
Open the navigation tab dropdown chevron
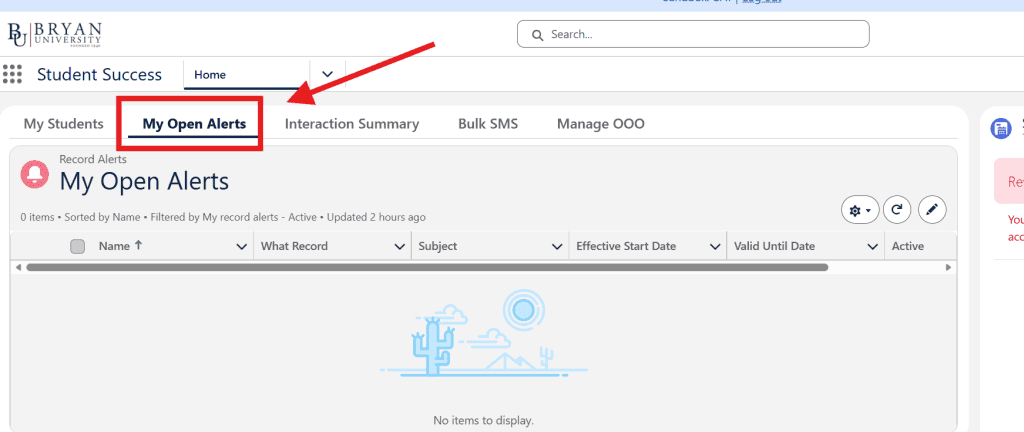click(x=328, y=74)
